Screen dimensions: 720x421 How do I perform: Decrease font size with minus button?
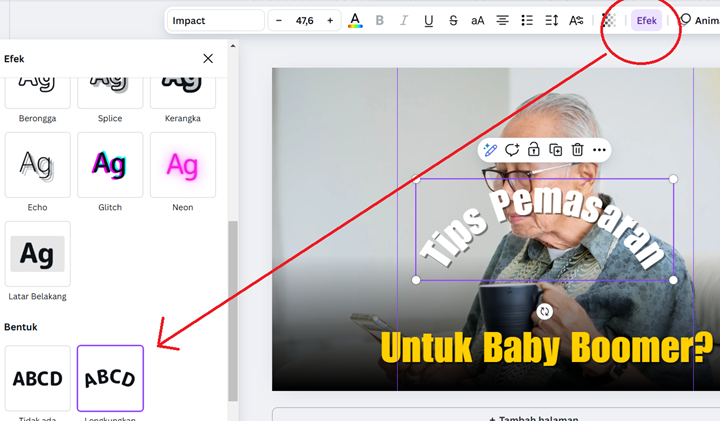279,21
